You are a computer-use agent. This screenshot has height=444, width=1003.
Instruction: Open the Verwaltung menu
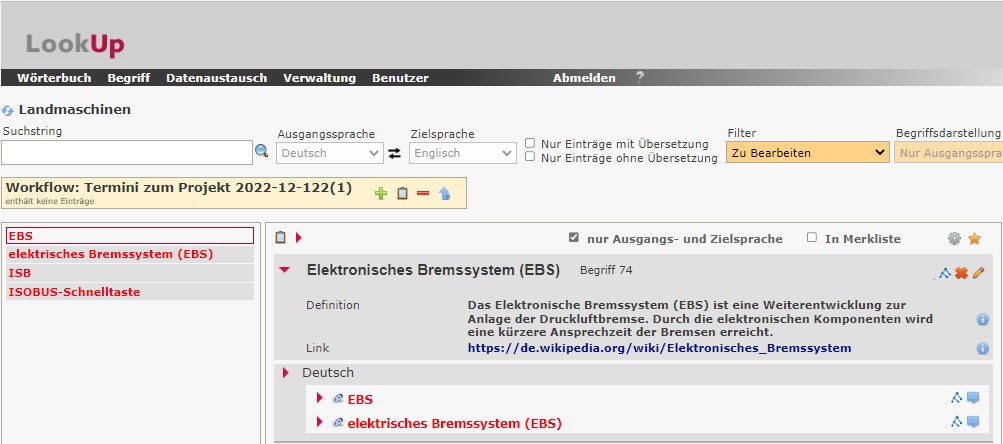[x=319, y=78]
